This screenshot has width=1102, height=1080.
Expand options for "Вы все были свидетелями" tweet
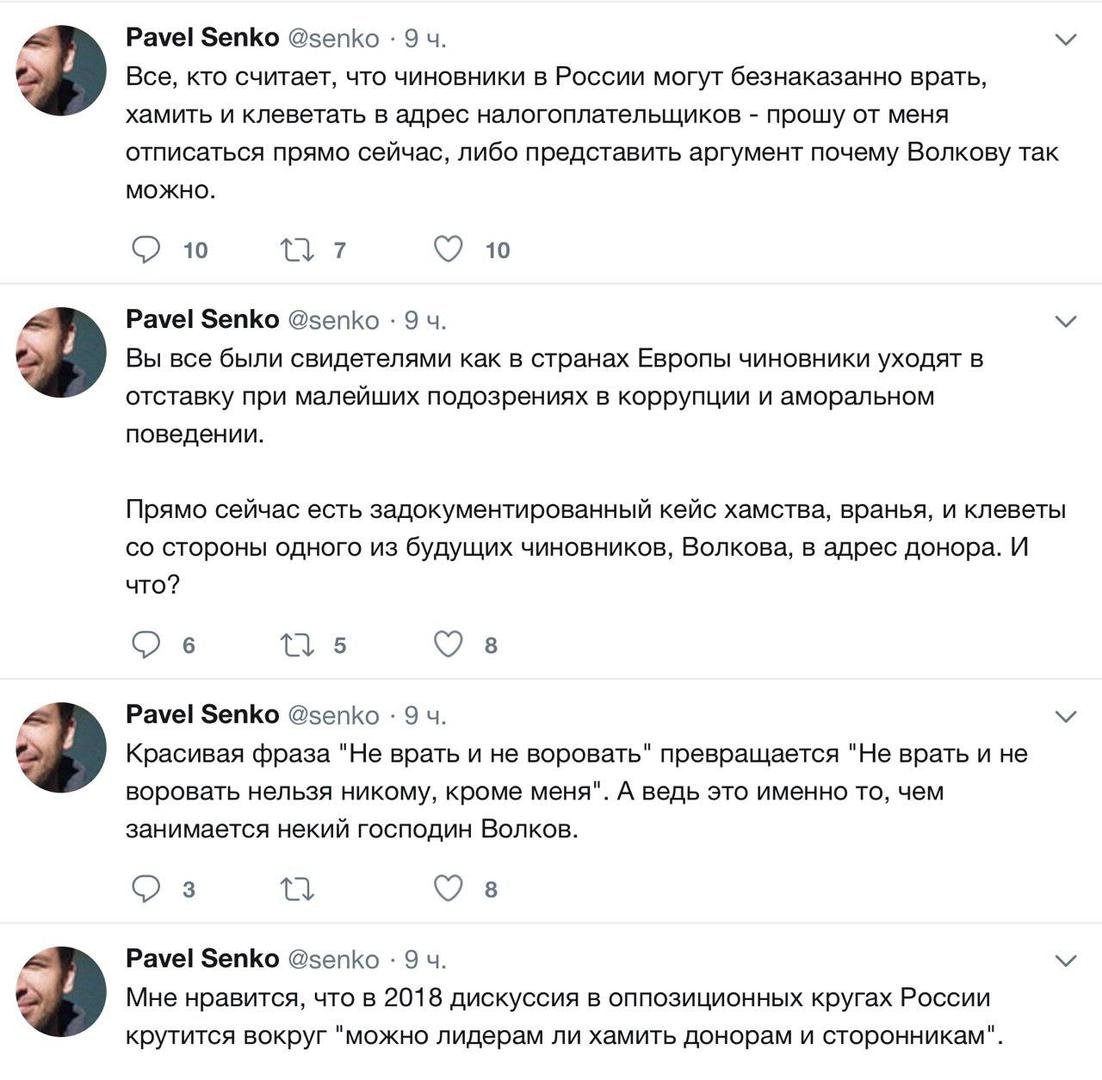point(1066,321)
